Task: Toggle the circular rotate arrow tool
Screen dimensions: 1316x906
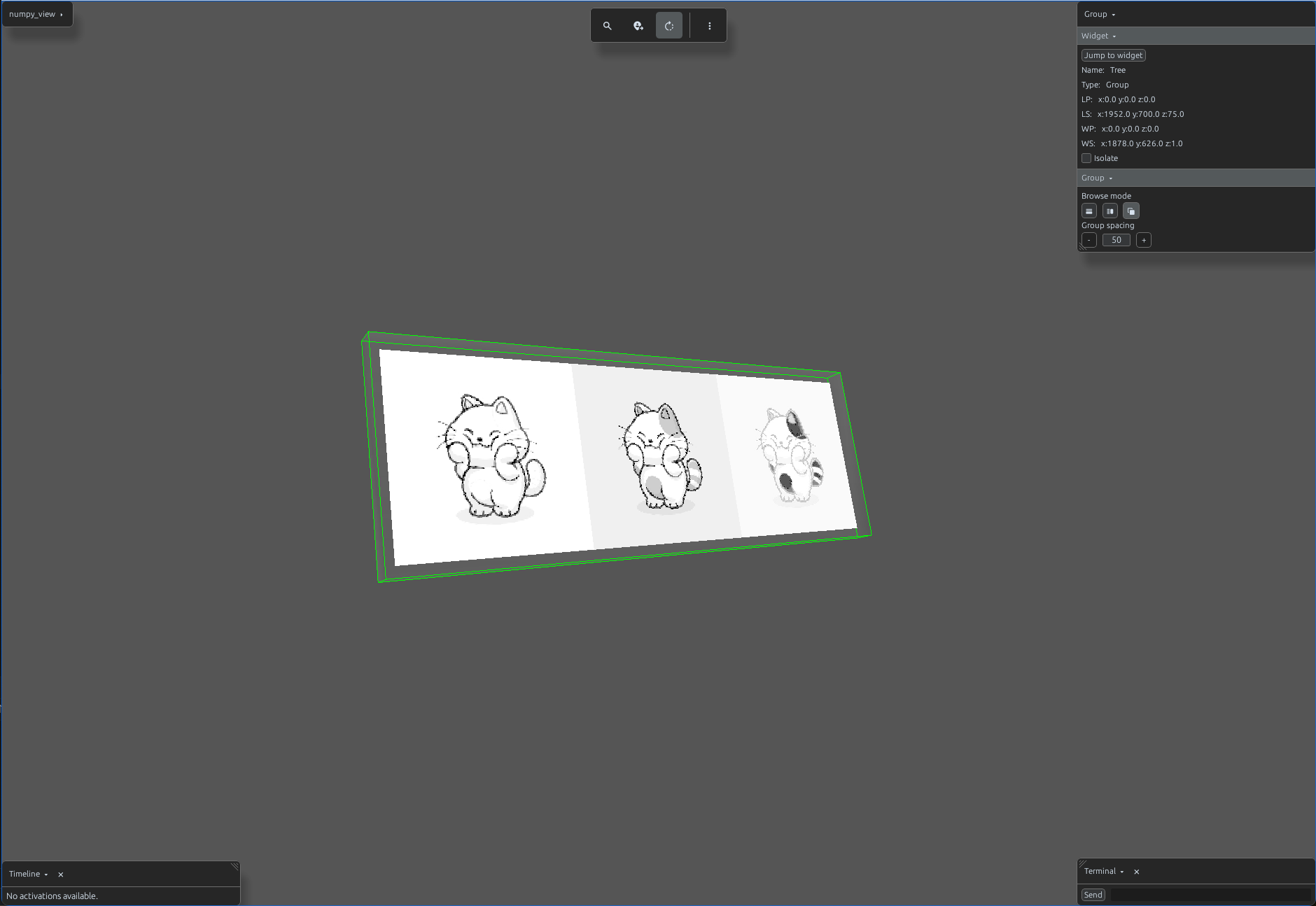Action: point(669,26)
